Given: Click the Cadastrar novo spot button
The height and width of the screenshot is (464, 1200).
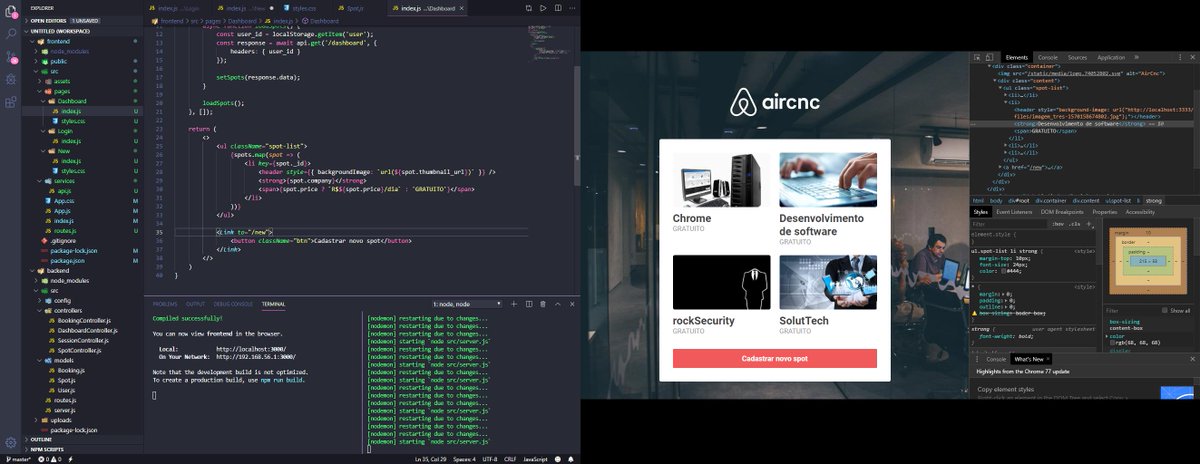Looking at the screenshot, I should tap(775, 358).
